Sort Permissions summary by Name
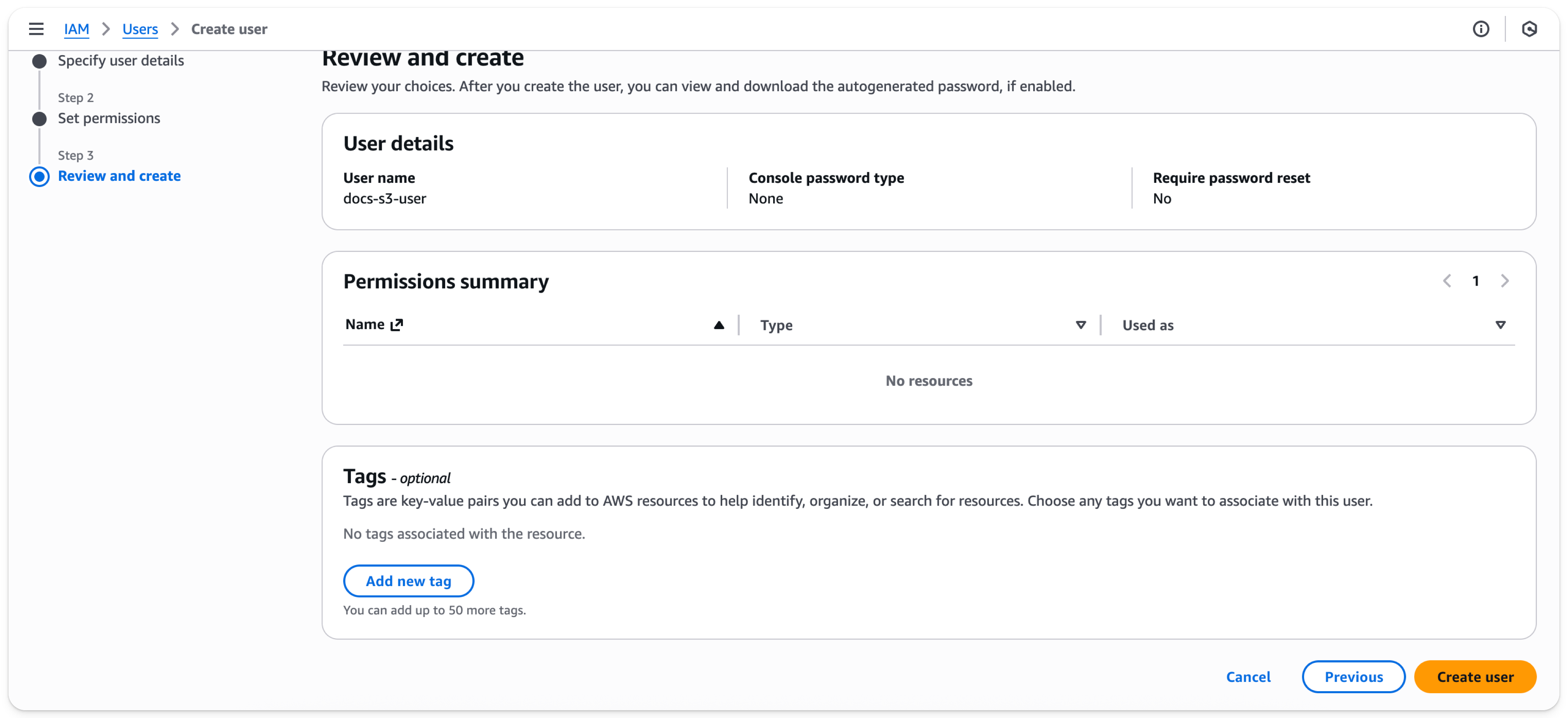The image size is (1568, 718). pyautogui.click(x=365, y=324)
